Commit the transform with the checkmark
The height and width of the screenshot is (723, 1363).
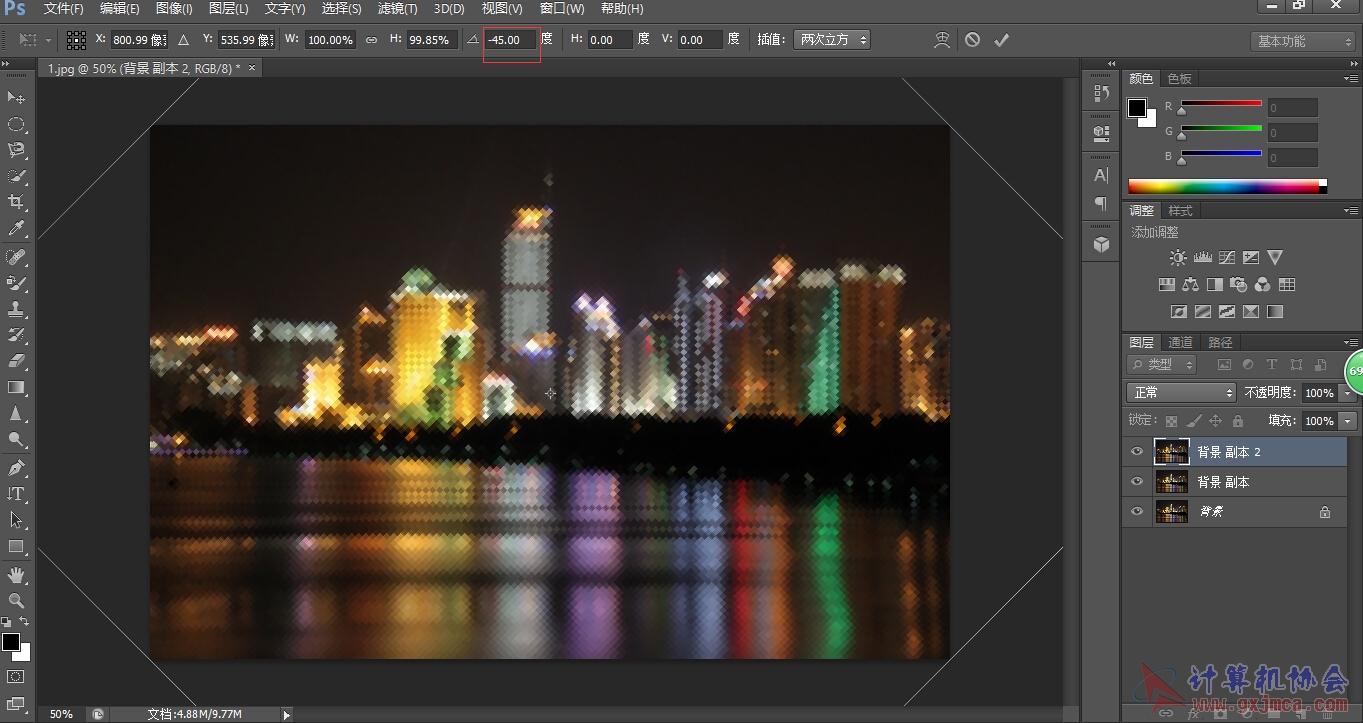(x=1002, y=40)
